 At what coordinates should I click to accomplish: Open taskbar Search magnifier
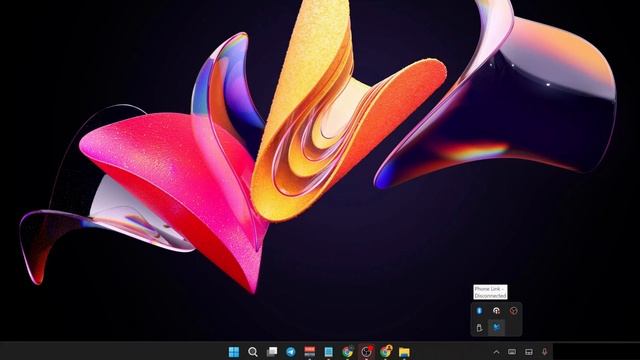[x=253, y=352]
